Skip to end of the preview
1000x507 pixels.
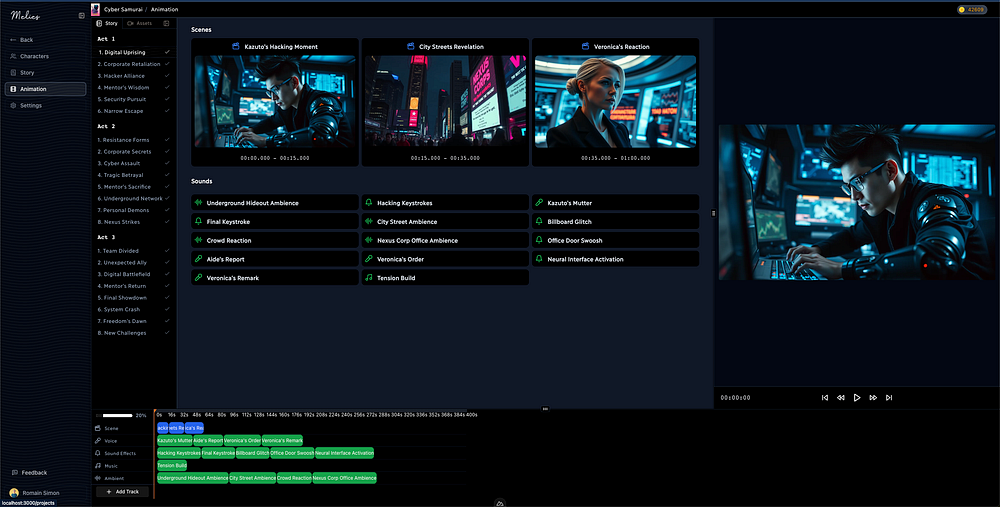(889, 397)
